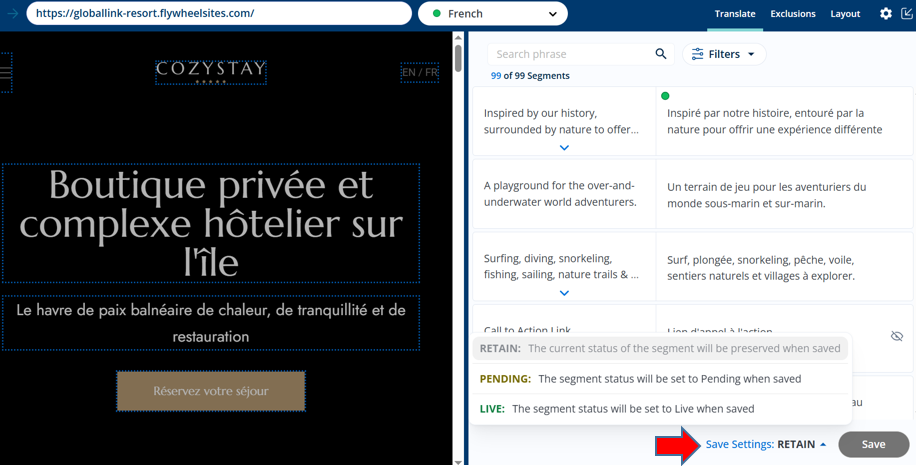The height and width of the screenshot is (466, 916).
Task: Click 'Réservez votre séjour' button in preview
Action: pyautogui.click(x=211, y=391)
